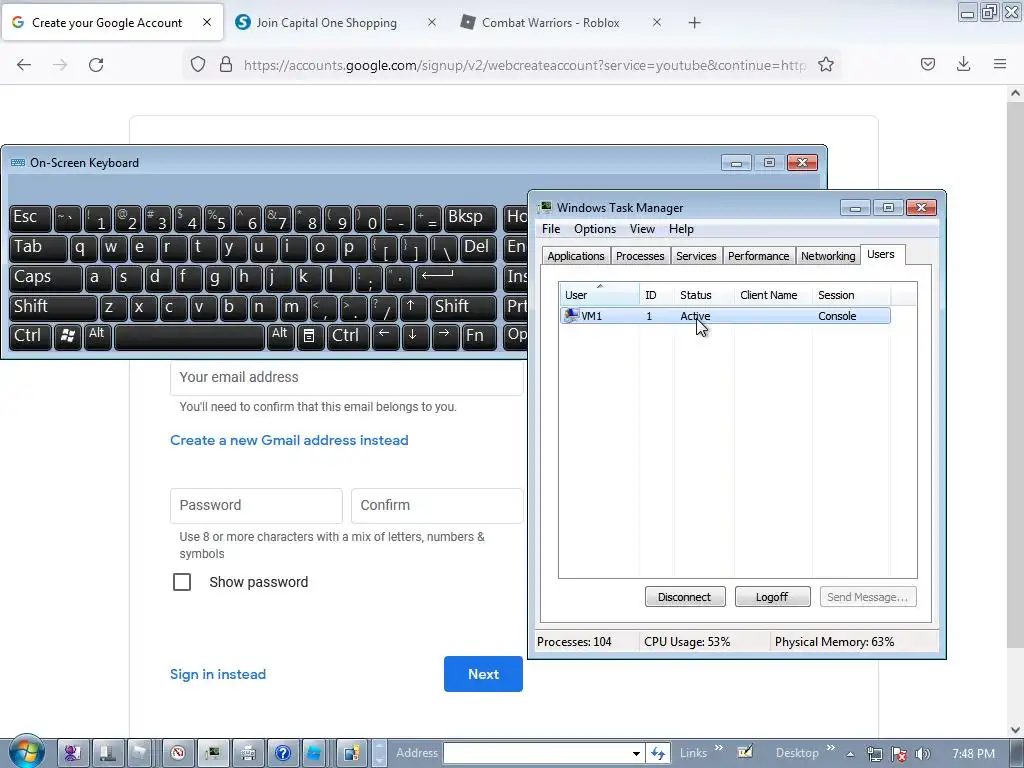Expand the Desktop toolbar chevron
The width and height of the screenshot is (1024, 768).
(831, 748)
